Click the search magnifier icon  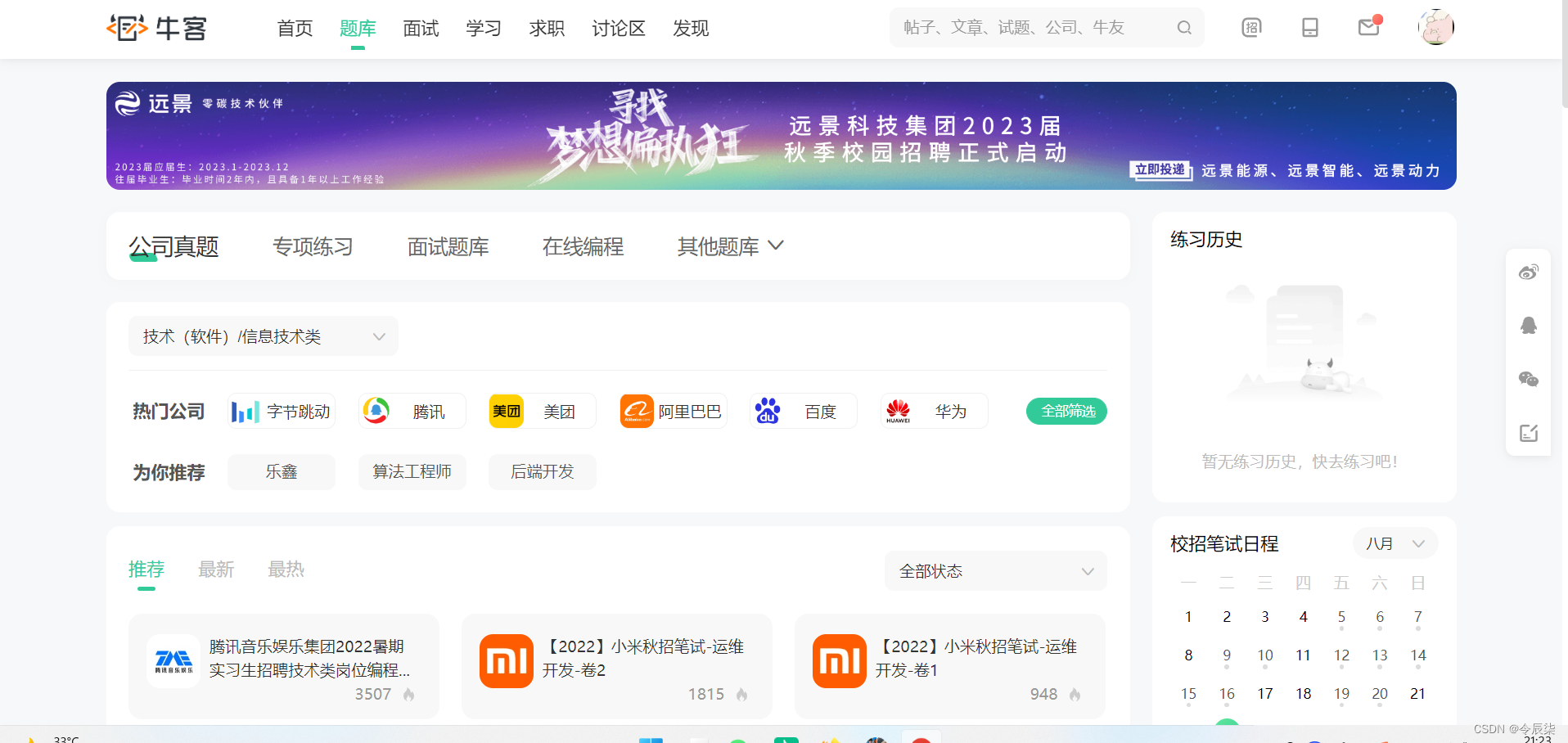(1184, 28)
